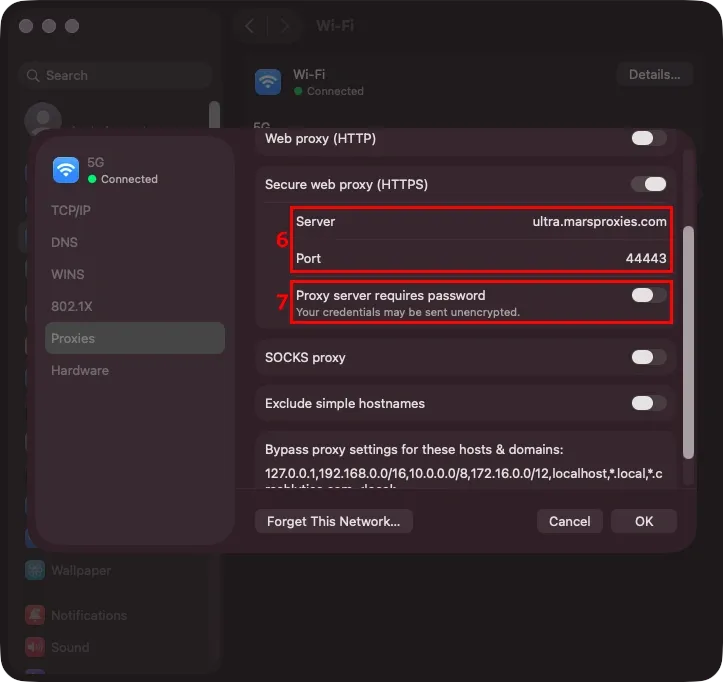This screenshot has height=682, width=723.
Task: Toggle Proxy server requires password
Action: coord(648,295)
